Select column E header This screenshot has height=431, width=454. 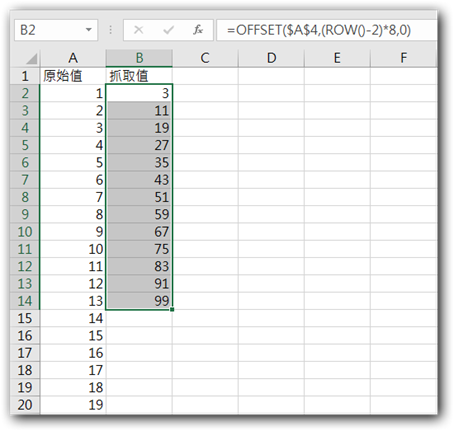337,58
